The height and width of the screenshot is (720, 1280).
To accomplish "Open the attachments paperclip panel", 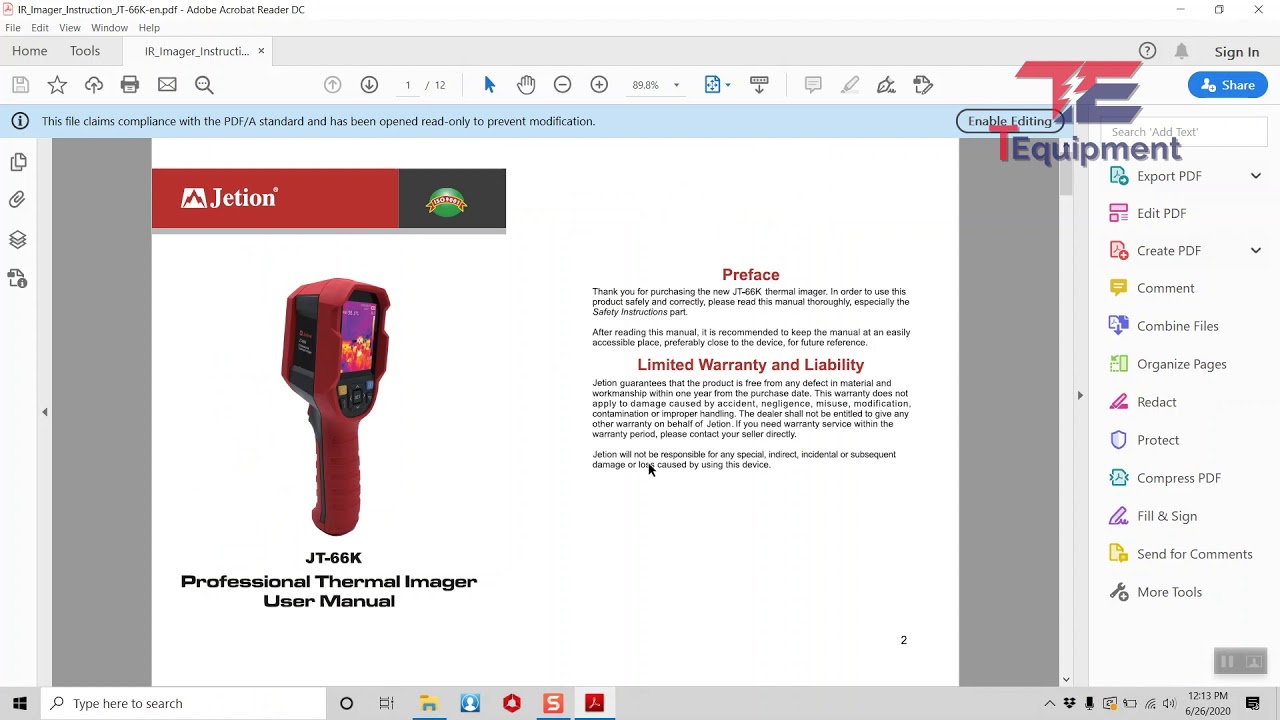I will [x=18, y=200].
